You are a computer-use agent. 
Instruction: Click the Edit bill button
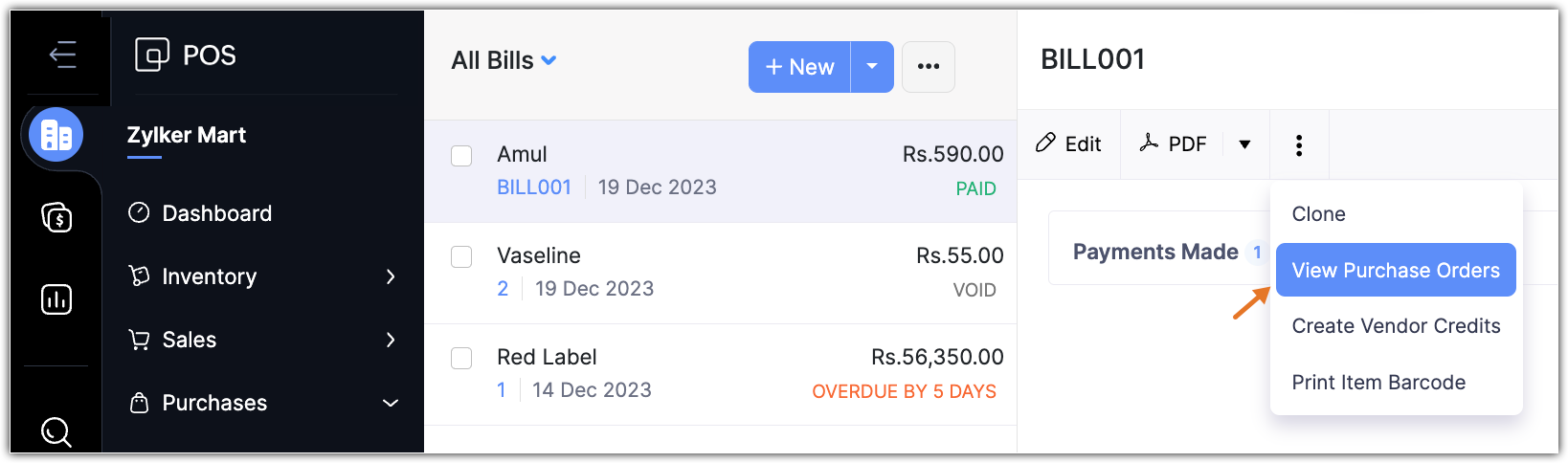click(1068, 144)
